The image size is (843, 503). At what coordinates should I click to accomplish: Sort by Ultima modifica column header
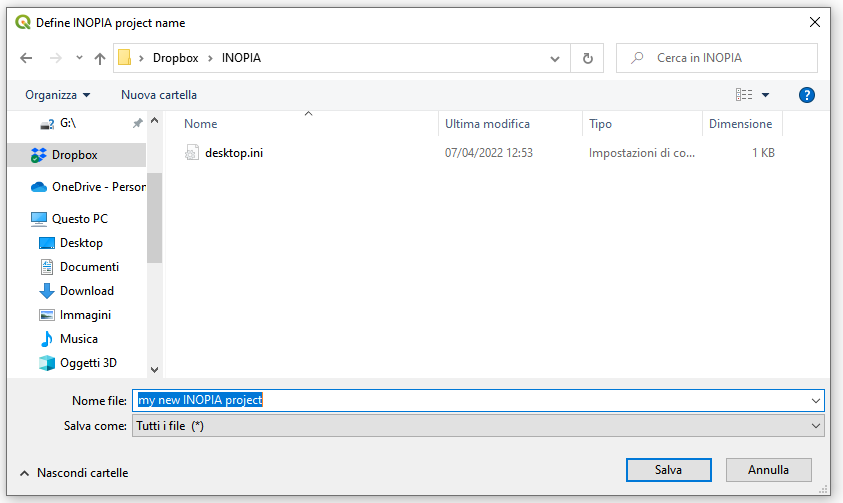[487, 124]
